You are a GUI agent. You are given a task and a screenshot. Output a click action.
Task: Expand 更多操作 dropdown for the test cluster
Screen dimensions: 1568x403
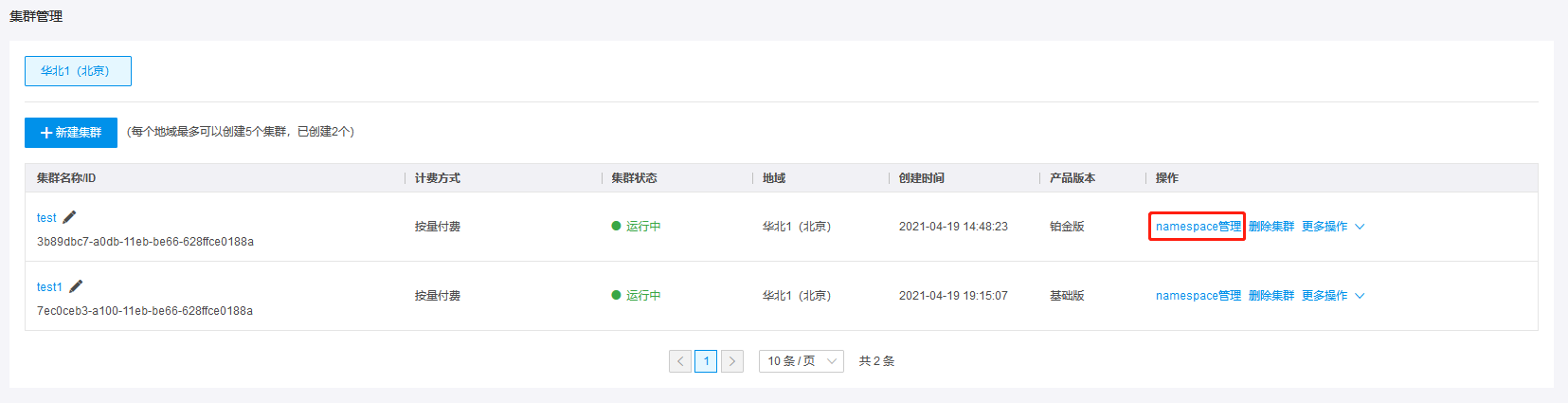[x=1333, y=227]
